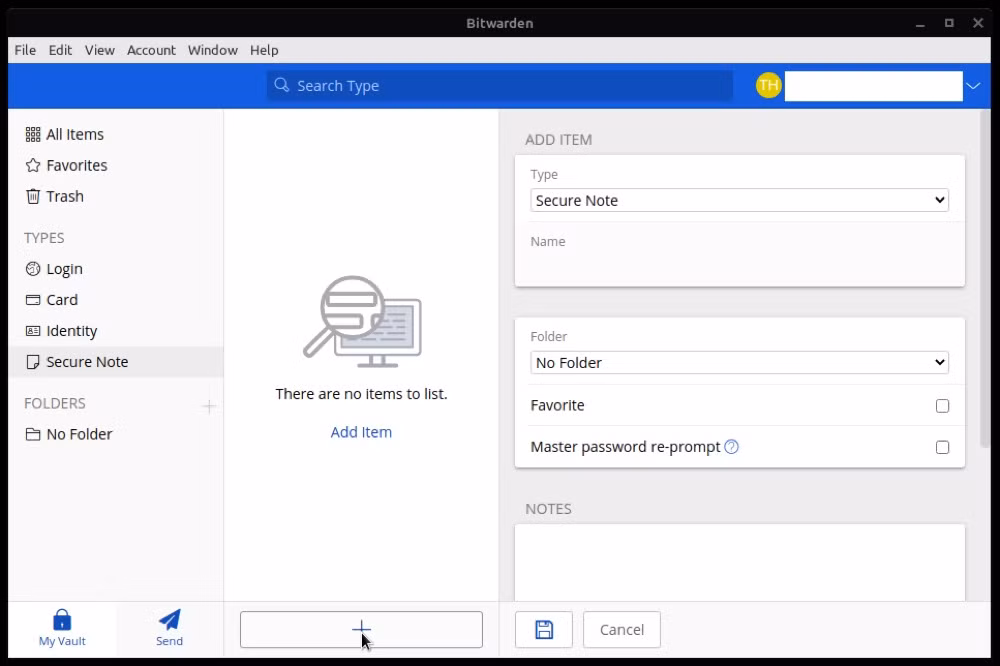Click the Secure Note icon
Viewport: 1000px width, 666px height.
pyautogui.click(x=33, y=362)
